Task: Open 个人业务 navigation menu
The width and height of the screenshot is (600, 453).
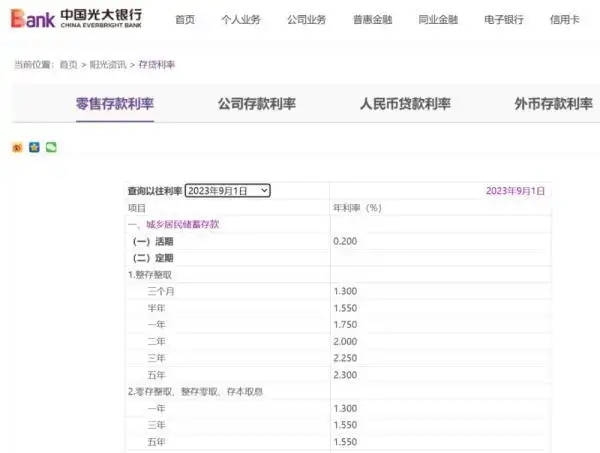Action: point(241,19)
